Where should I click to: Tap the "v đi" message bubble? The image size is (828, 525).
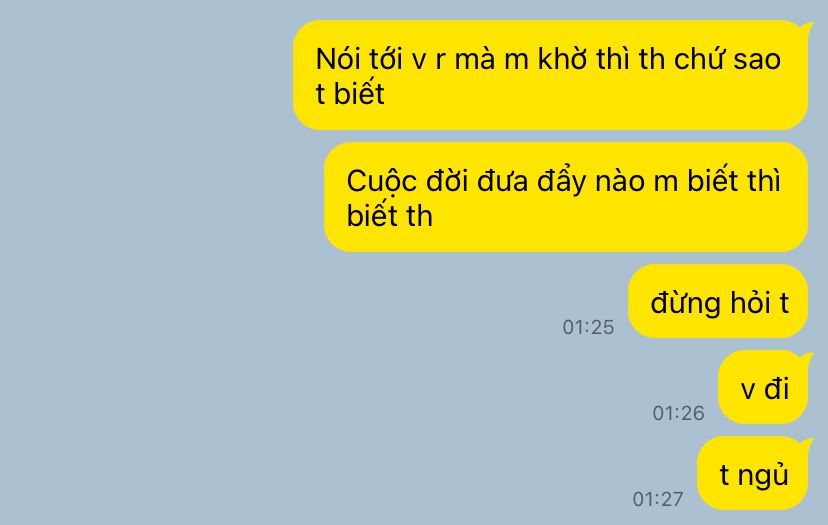tap(763, 387)
